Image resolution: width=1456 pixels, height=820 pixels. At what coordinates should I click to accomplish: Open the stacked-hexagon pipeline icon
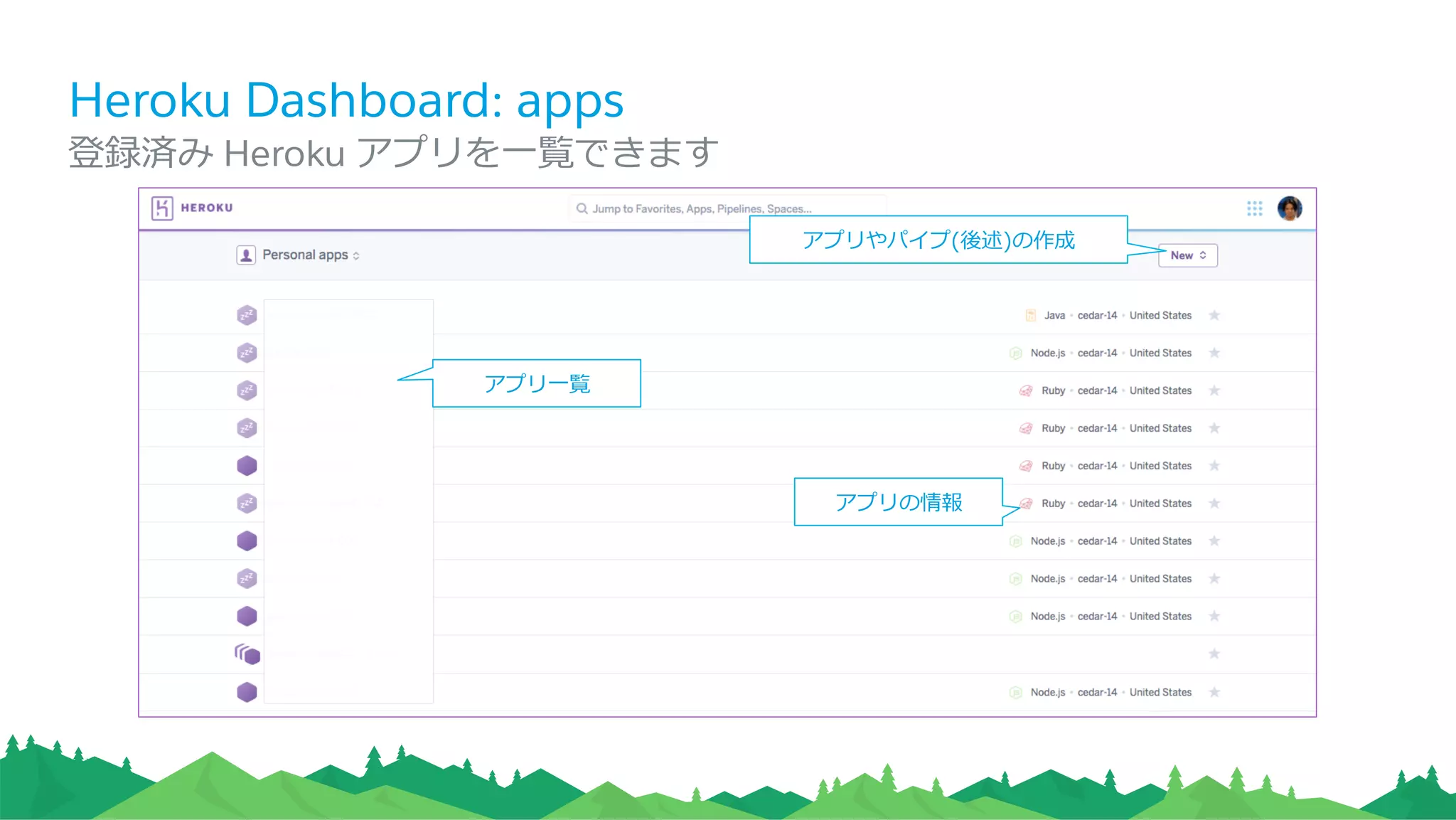click(x=247, y=654)
